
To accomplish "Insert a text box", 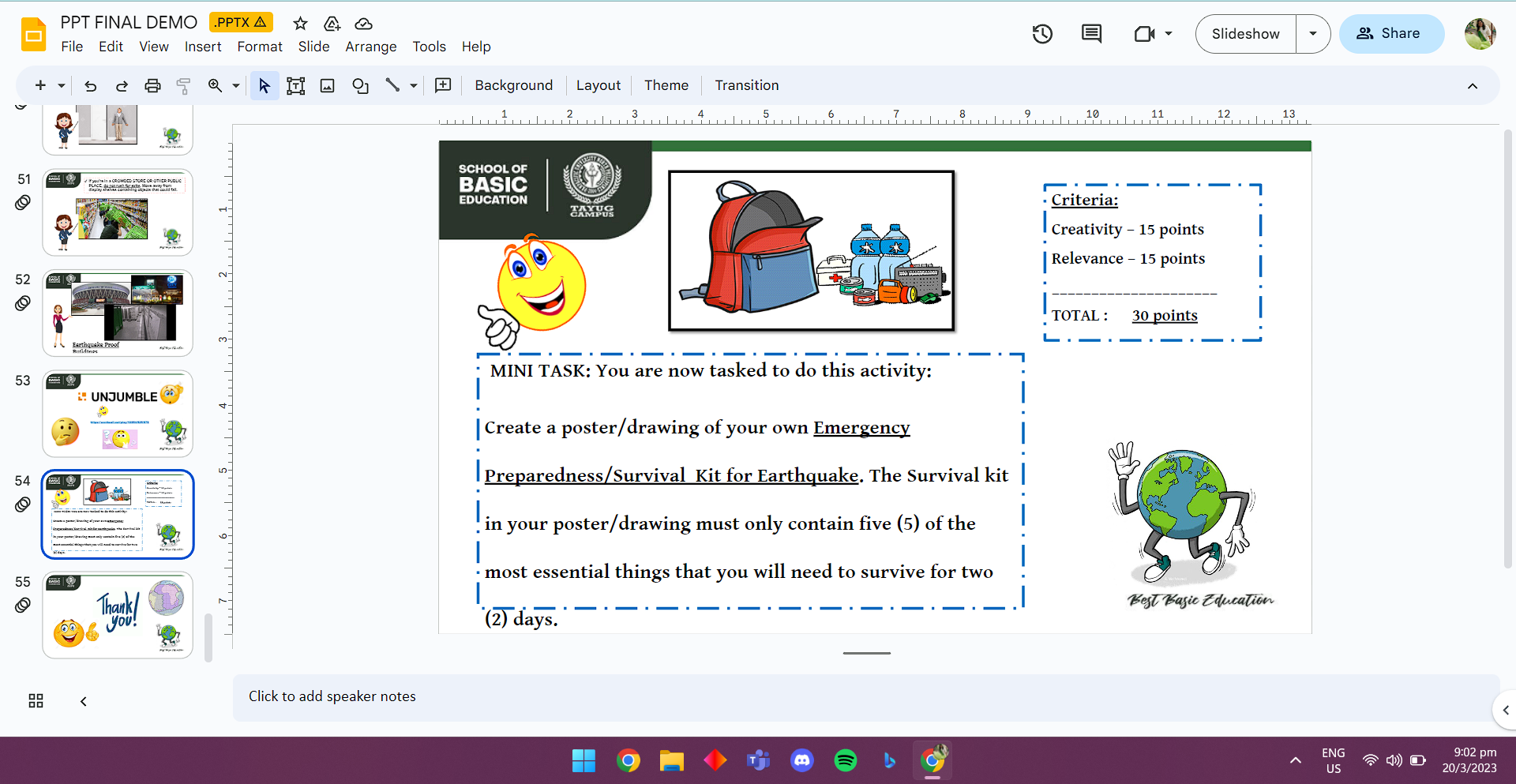I will (295, 85).
